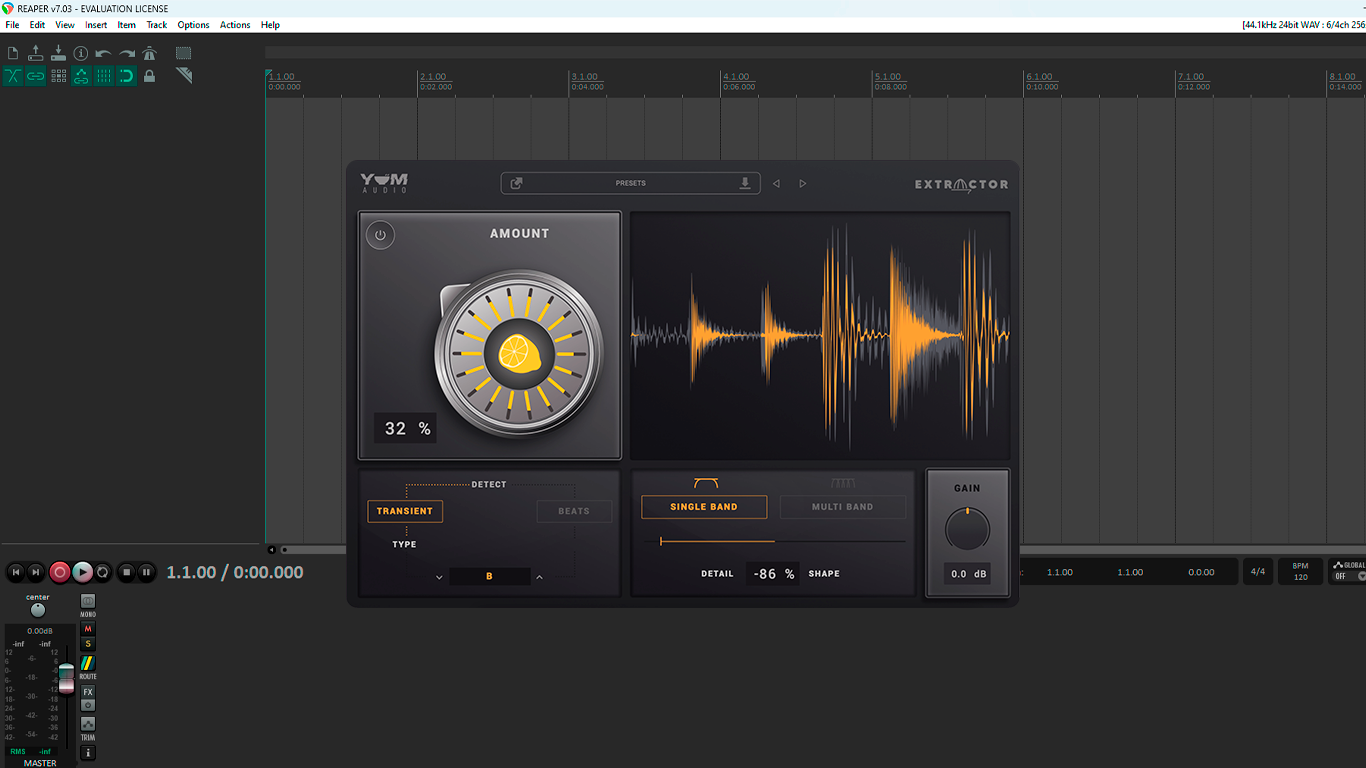
Task: Open the File menu
Action: coord(12,25)
